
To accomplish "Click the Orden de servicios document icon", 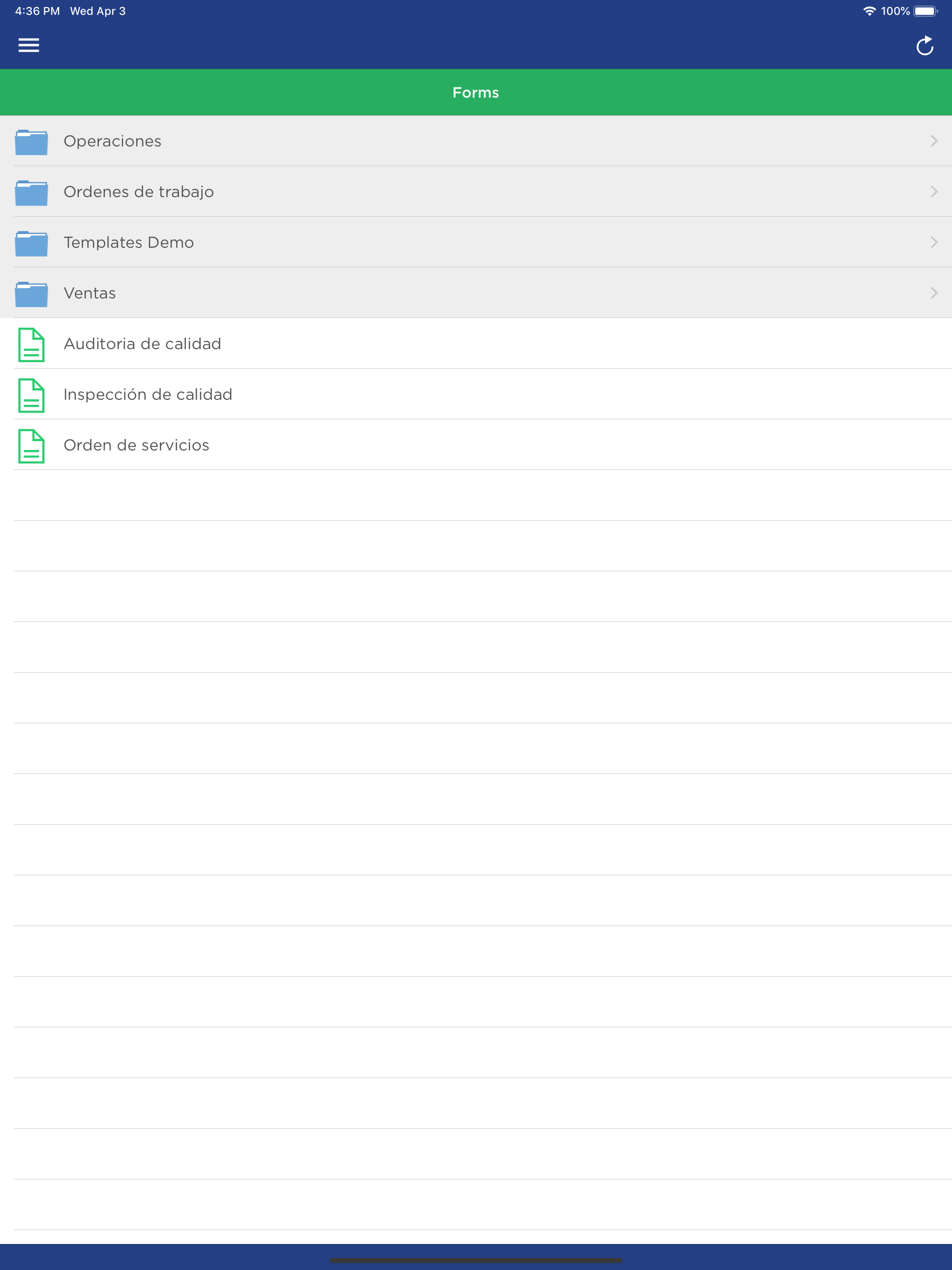I will 32,445.
